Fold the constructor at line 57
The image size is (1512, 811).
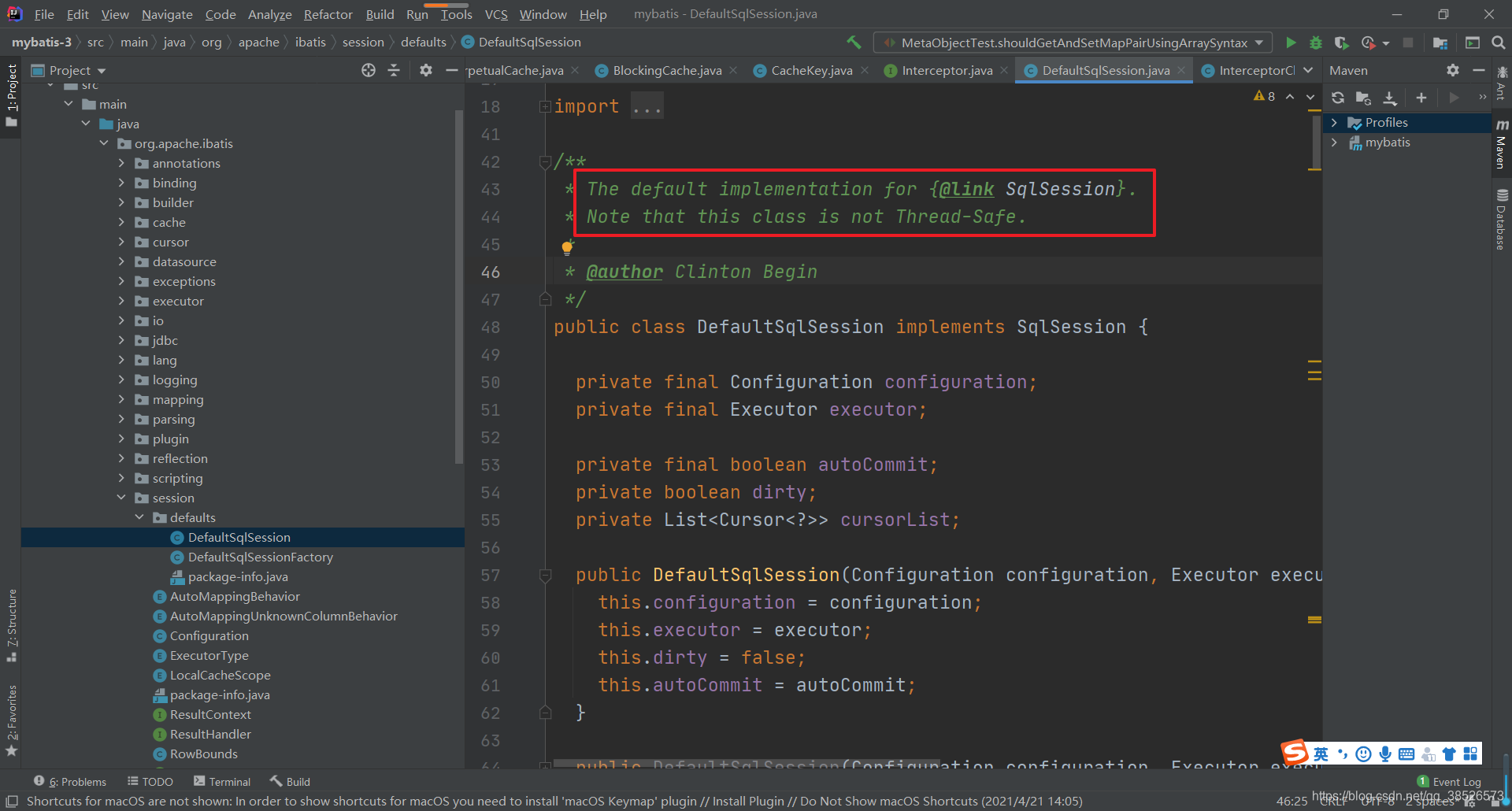coord(545,575)
